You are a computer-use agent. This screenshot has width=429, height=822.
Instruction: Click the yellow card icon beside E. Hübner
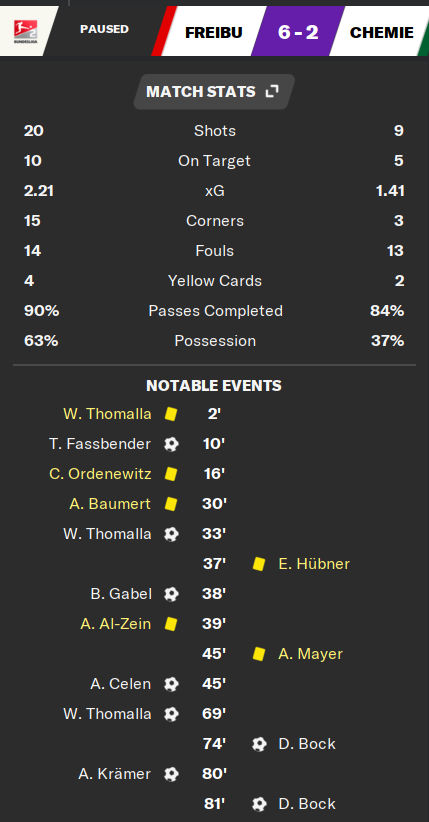click(x=259, y=564)
